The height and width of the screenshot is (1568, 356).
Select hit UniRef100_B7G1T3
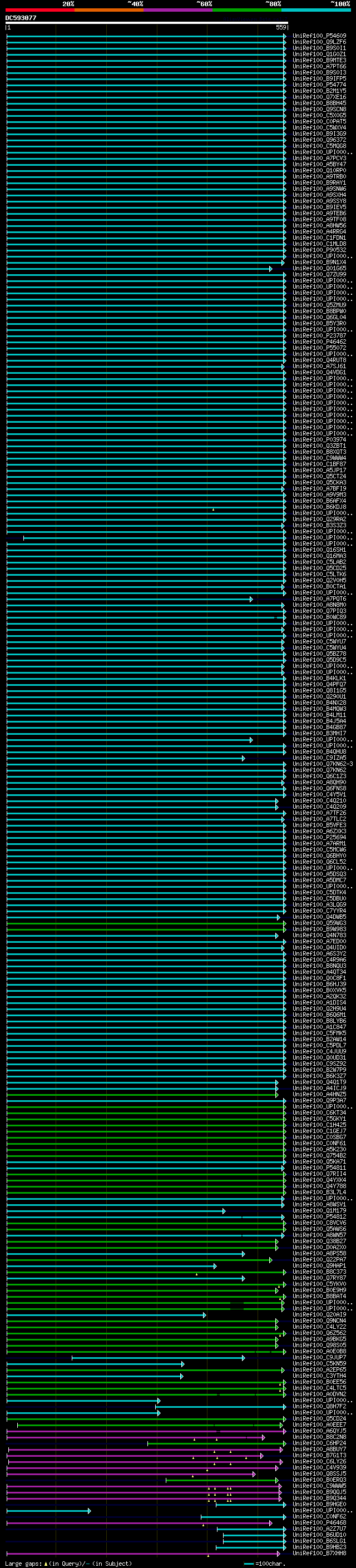pos(319,1456)
